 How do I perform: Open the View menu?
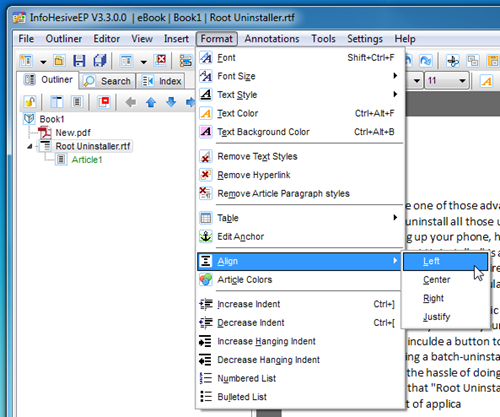tap(142, 39)
